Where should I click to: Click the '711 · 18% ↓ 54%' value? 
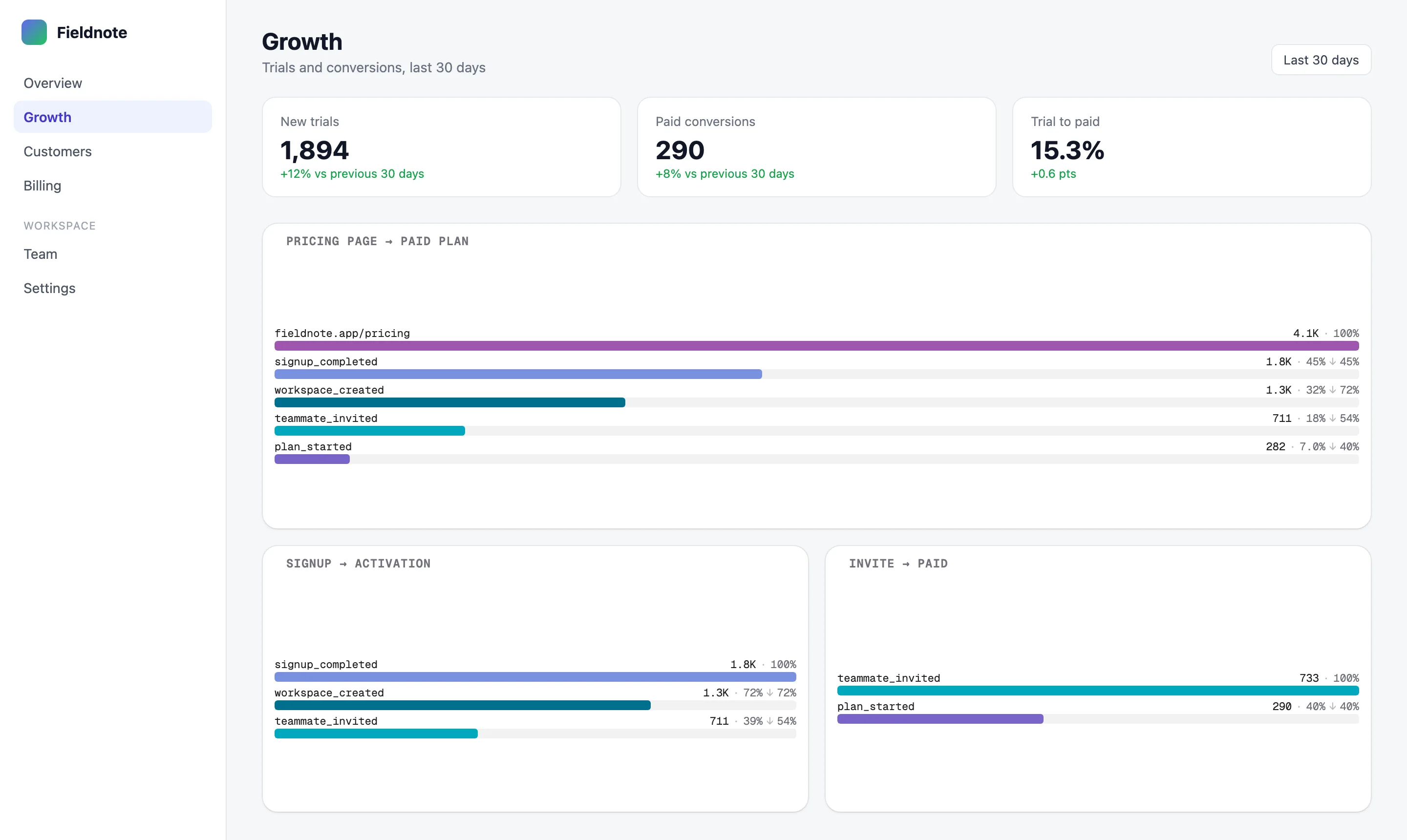tap(1315, 419)
